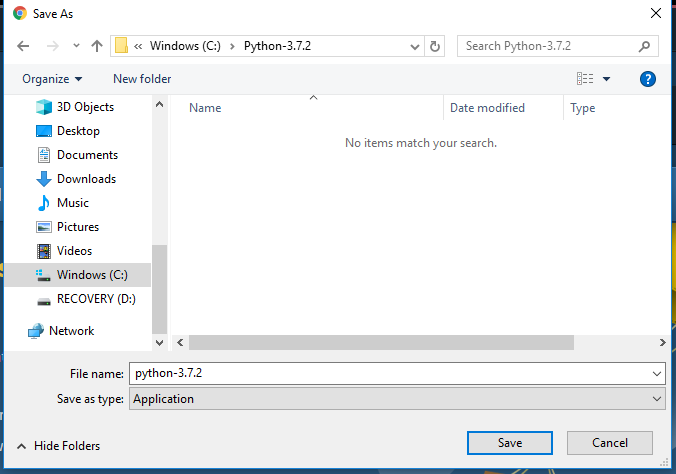
Task: Open the view options dropdown arrow
Action: pyautogui.click(x=606, y=78)
